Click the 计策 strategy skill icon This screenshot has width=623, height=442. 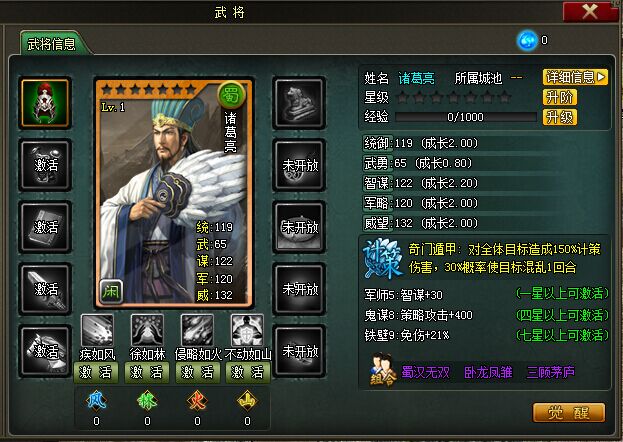click(382, 258)
